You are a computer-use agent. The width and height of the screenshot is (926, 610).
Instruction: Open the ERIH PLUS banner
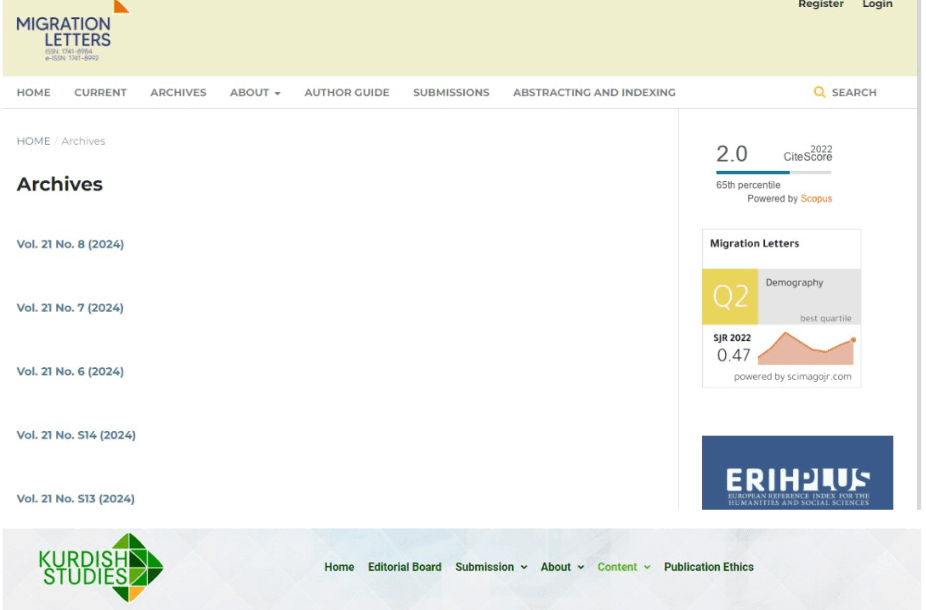pos(797,472)
